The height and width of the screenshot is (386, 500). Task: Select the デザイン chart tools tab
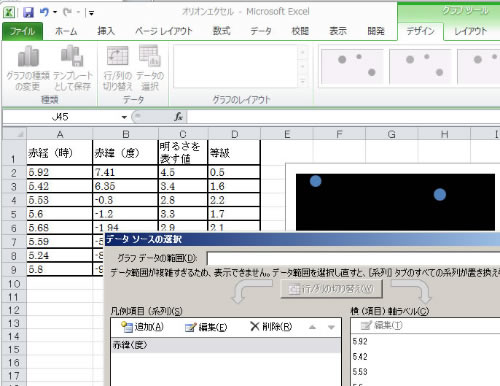click(420, 31)
